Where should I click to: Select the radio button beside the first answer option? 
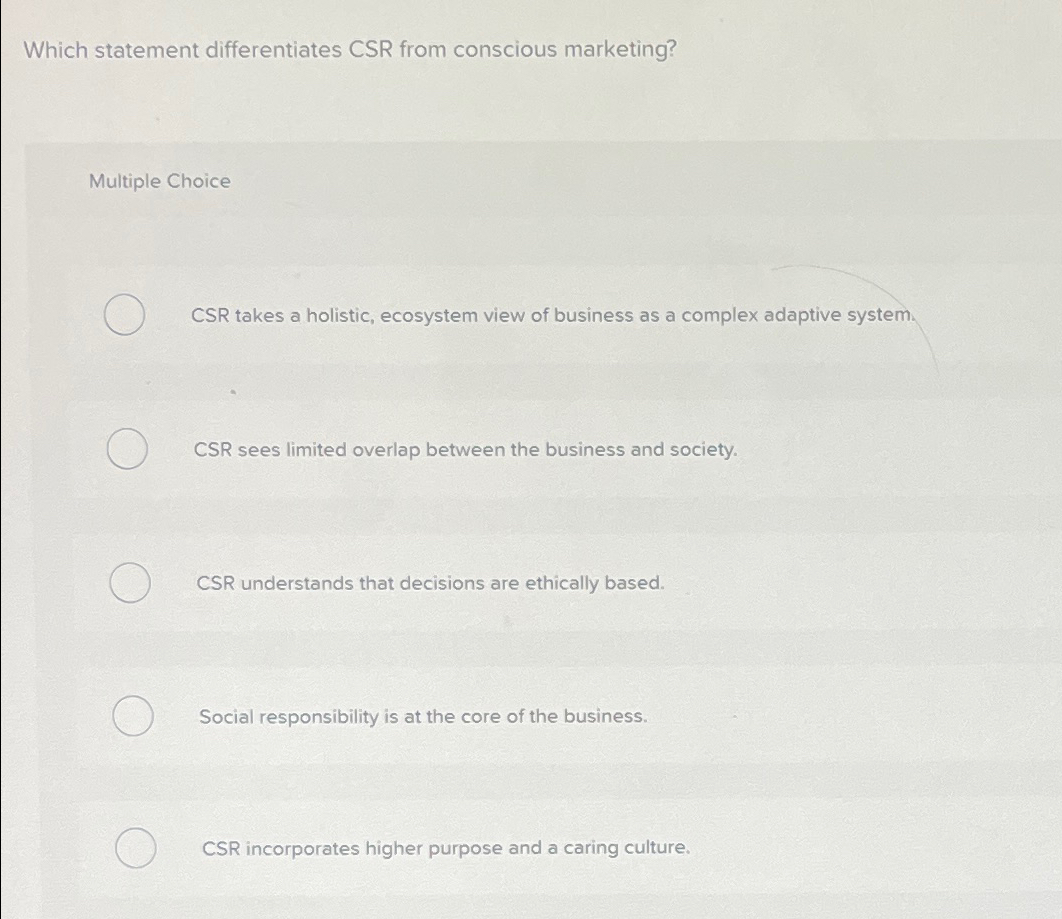point(125,315)
